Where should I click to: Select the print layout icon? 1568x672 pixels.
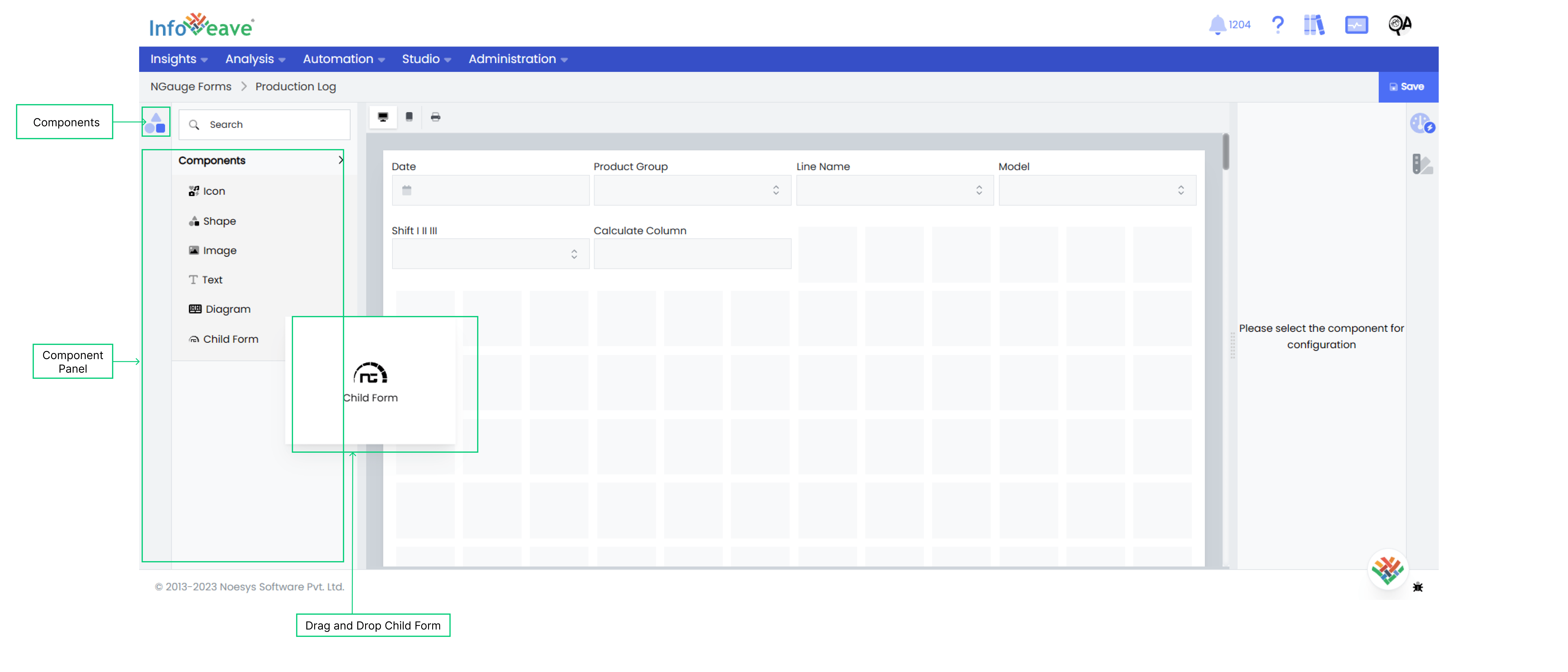point(435,117)
